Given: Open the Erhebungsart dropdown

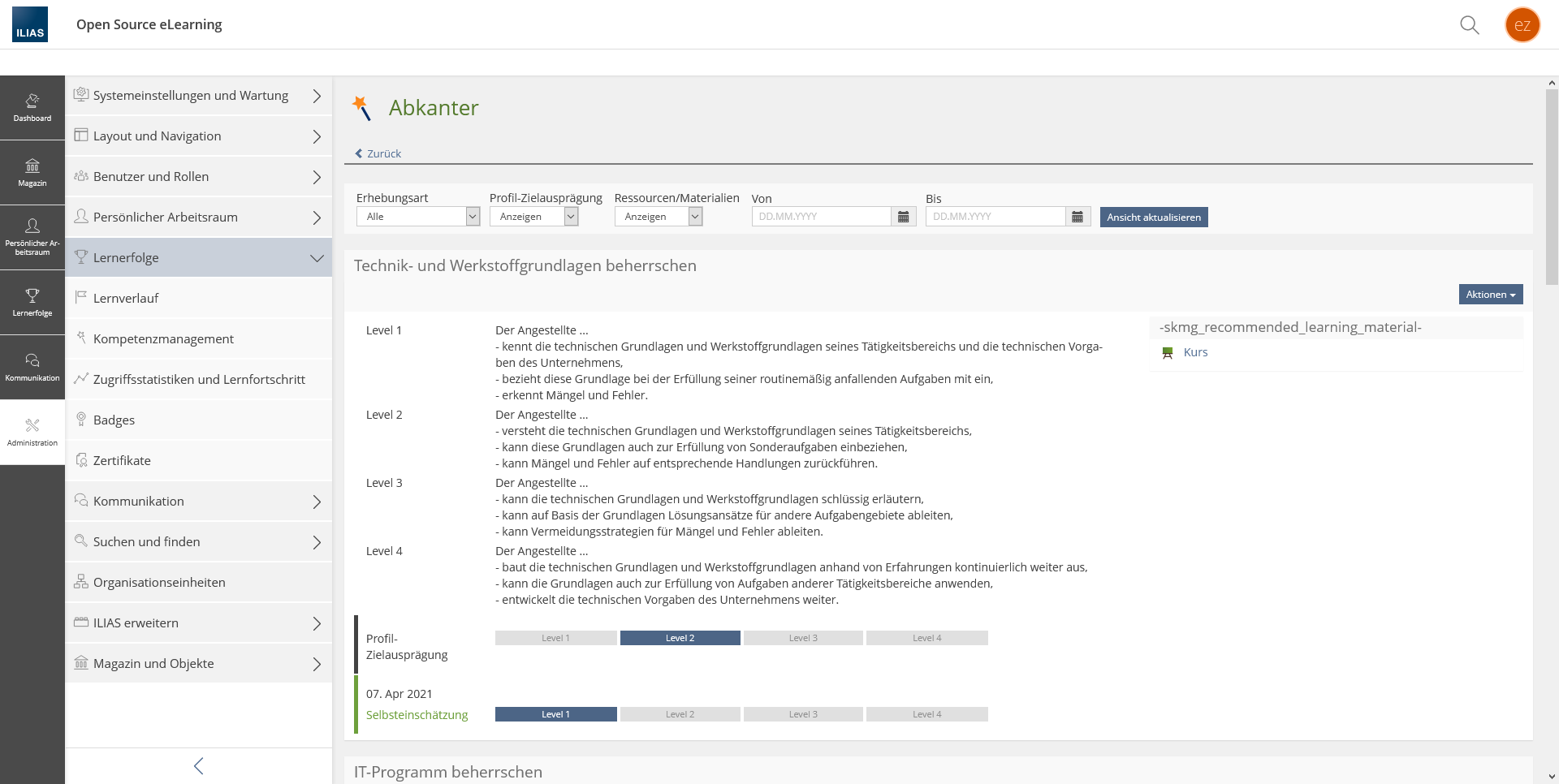Looking at the screenshot, I should click(418, 217).
